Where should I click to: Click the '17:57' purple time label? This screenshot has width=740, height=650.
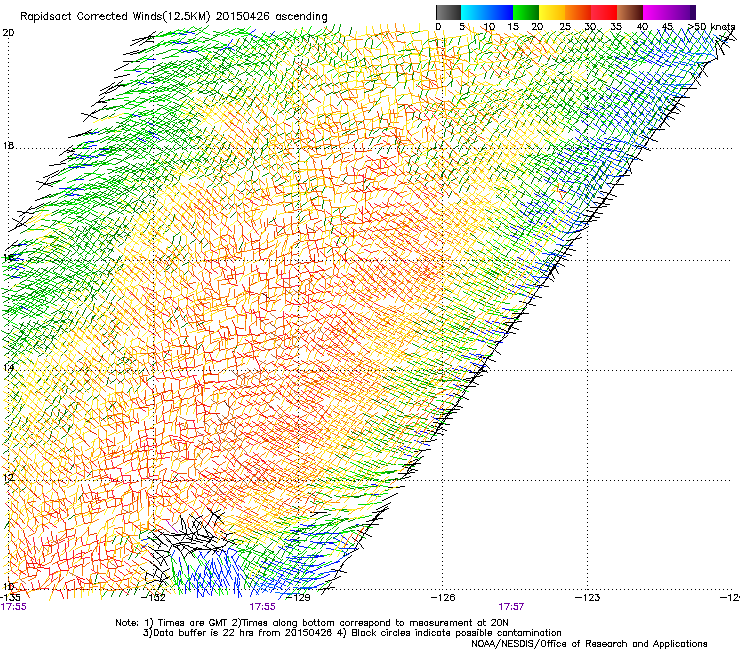511,607
